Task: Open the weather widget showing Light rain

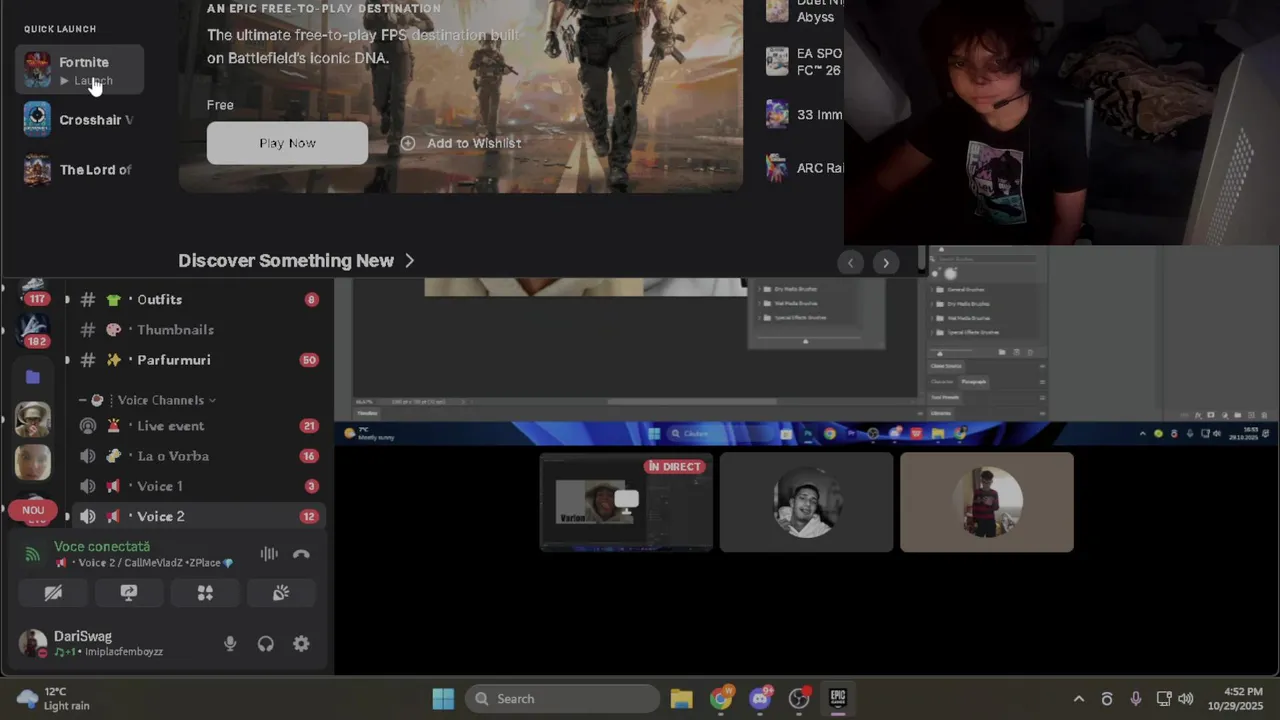Action: [x=55, y=699]
